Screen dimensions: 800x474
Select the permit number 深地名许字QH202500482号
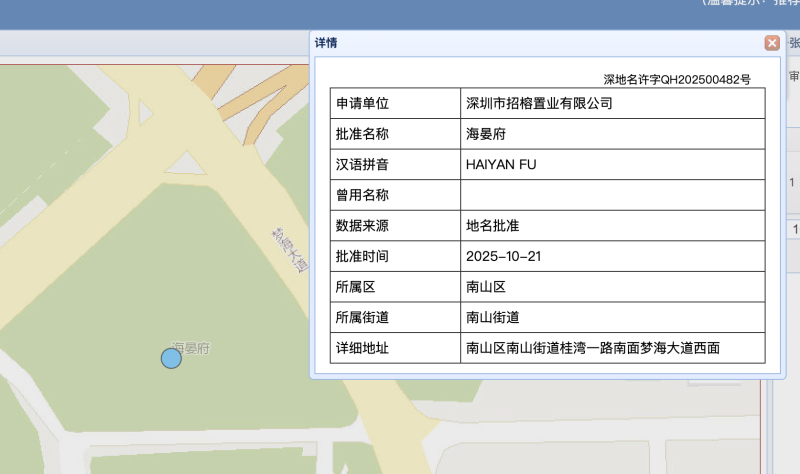[677, 80]
